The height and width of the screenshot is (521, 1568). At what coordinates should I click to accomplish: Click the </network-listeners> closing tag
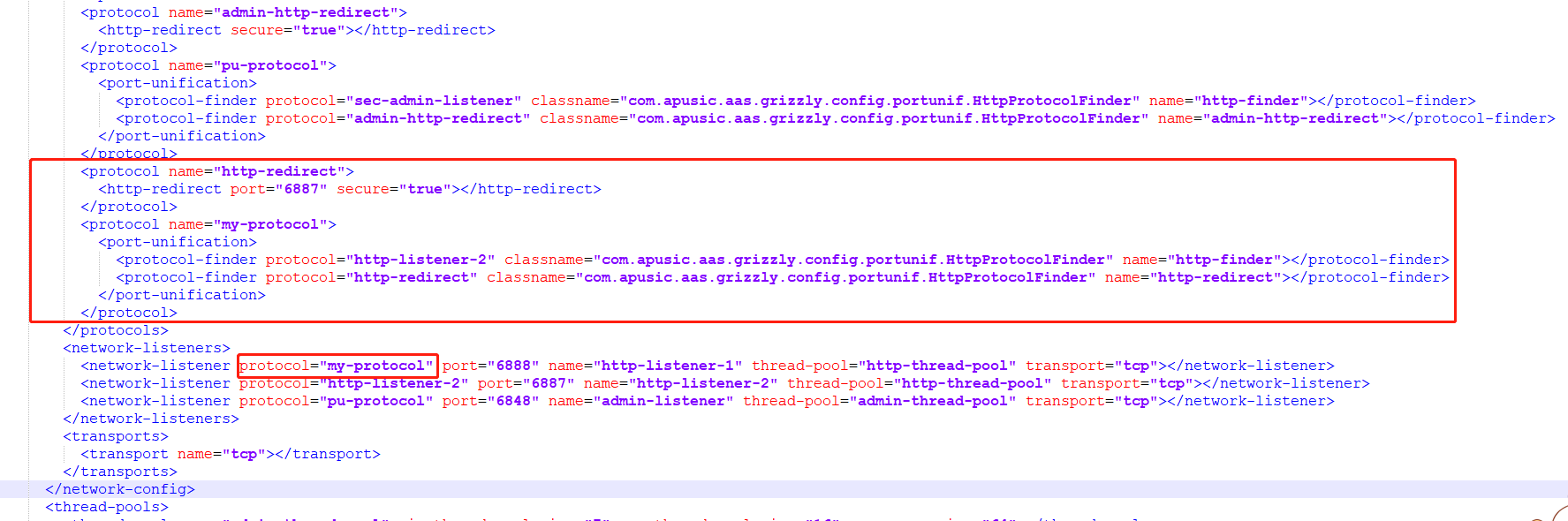(150, 419)
